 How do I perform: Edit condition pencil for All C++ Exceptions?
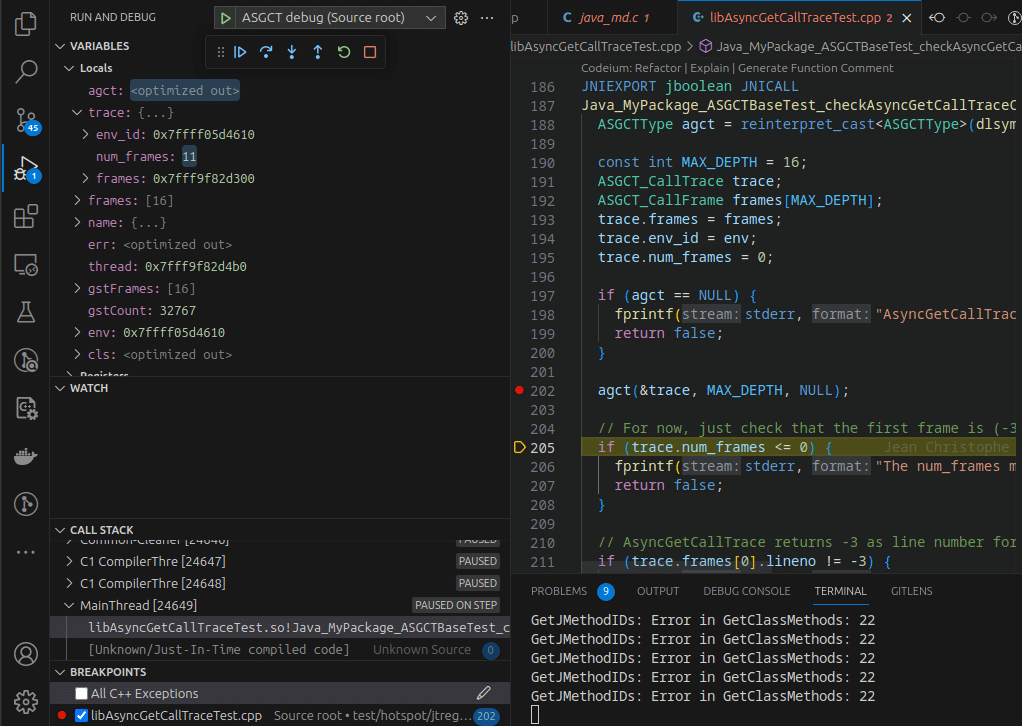(484, 693)
